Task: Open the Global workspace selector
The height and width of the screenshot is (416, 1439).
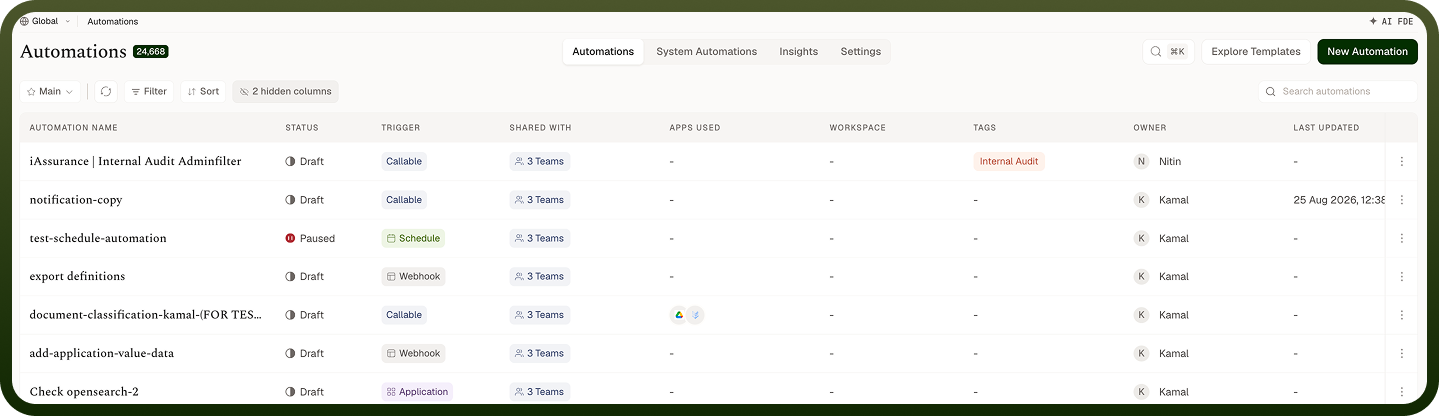Action: (x=45, y=21)
